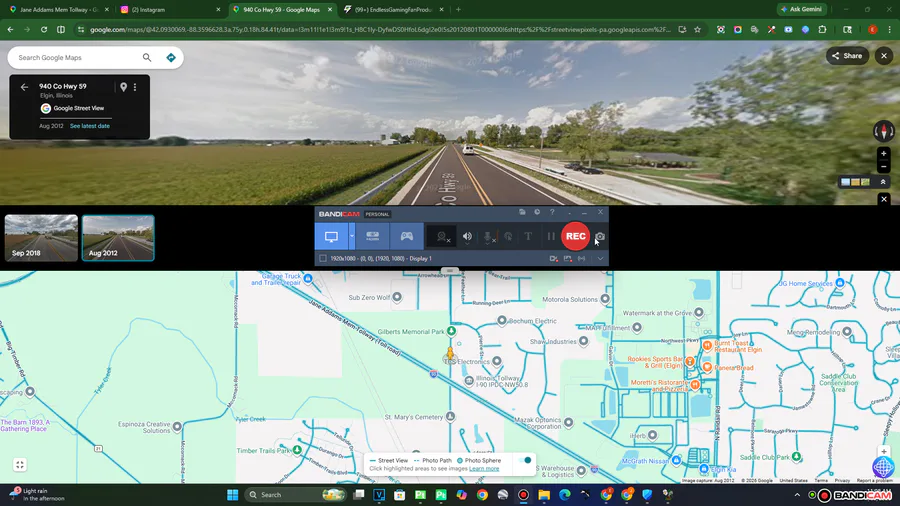Open Bandicam output folder icon
The image size is (900, 506).
pyautogui.click(x=522, y=212)
